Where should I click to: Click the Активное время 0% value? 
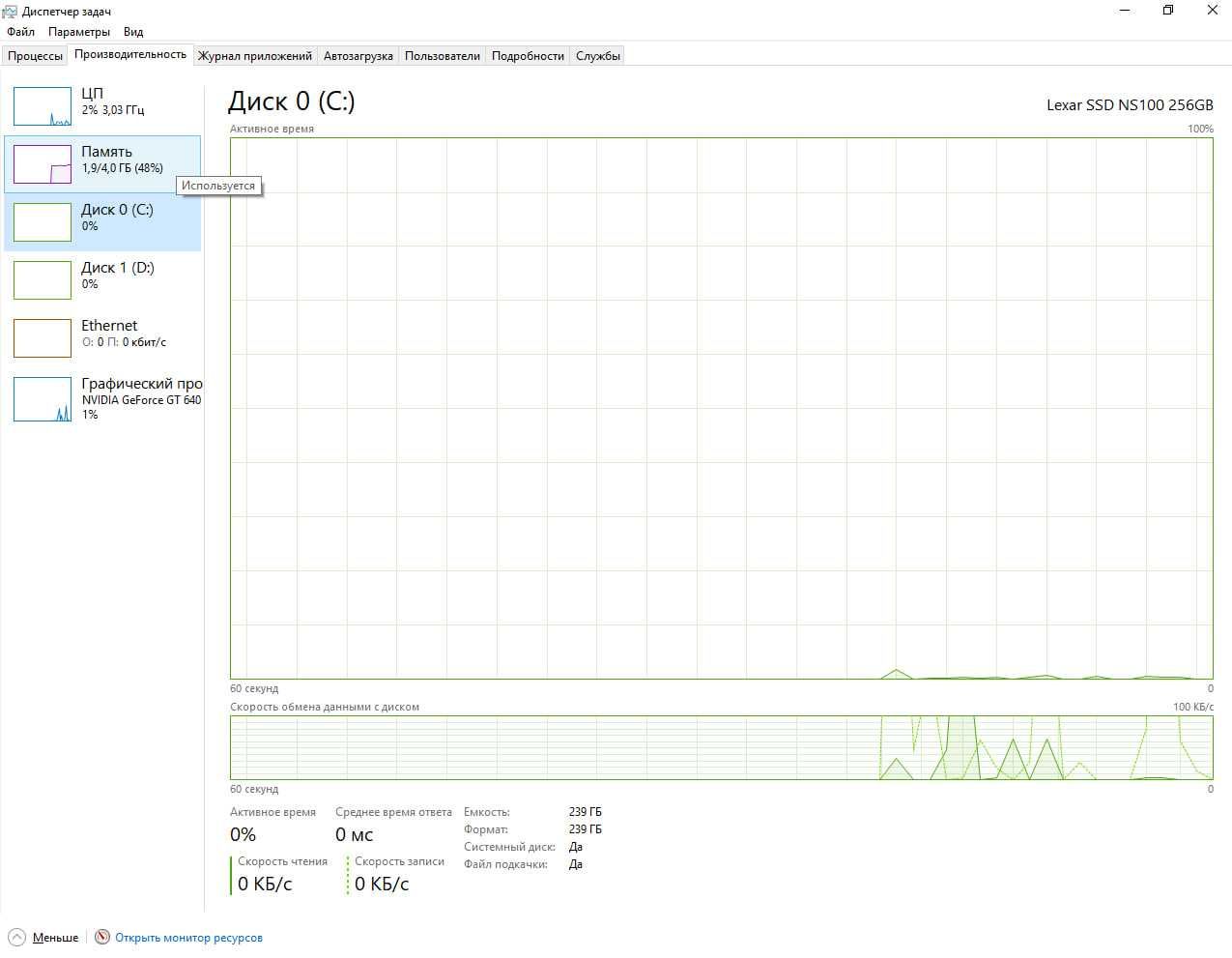pyautogui.click(x=243, y=834)
